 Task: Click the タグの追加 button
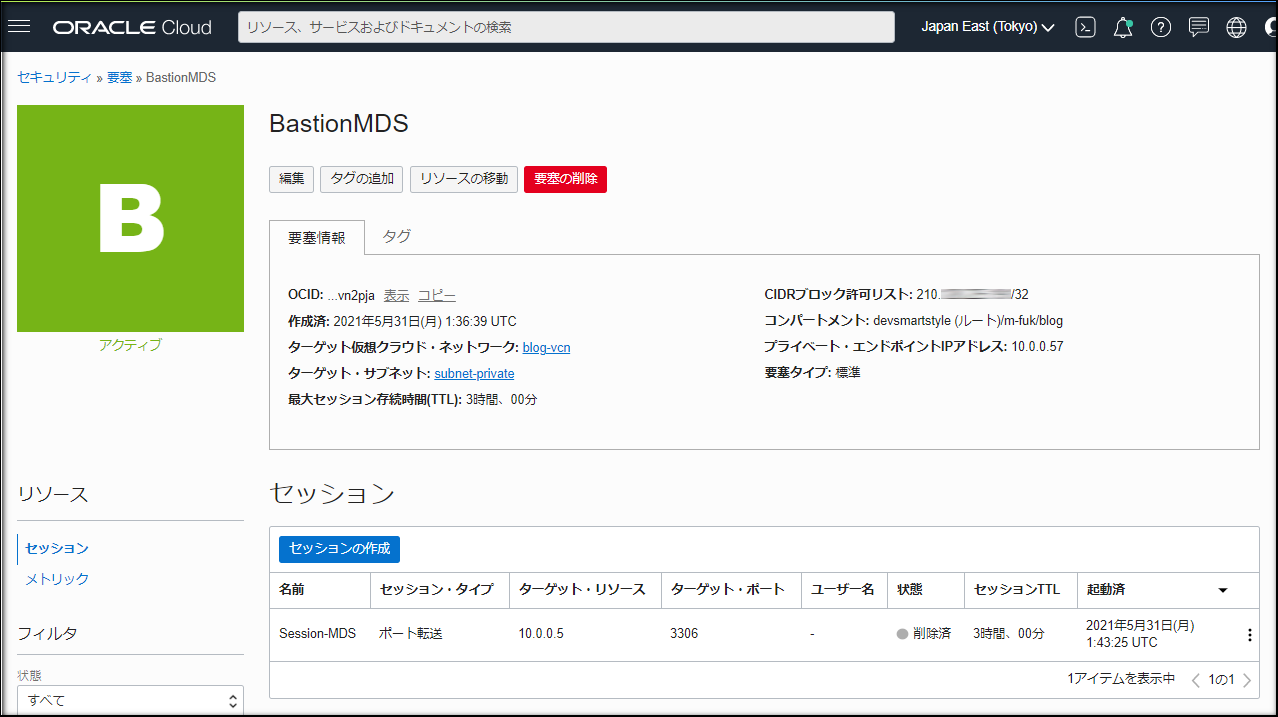coord(362,179)
